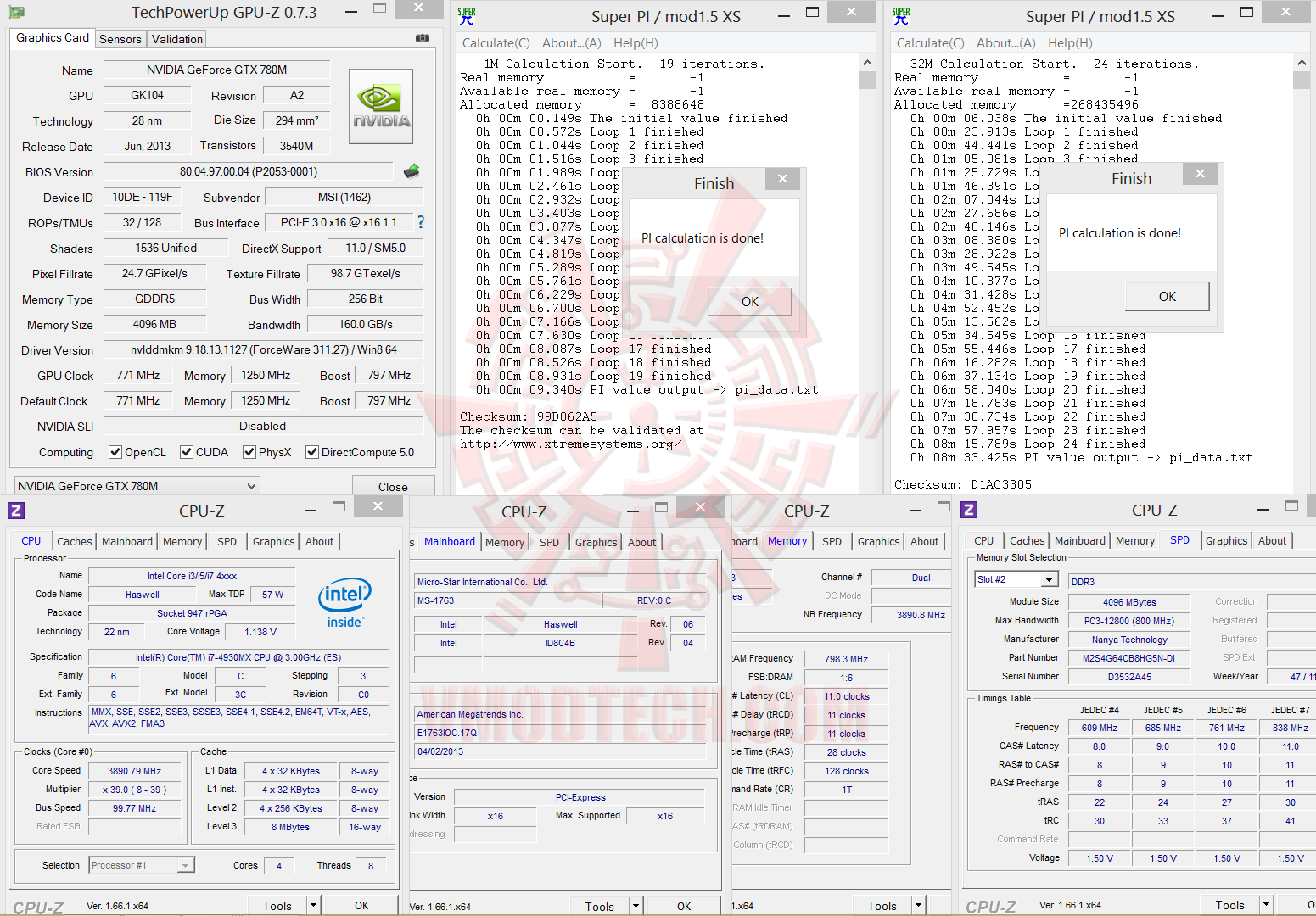This screenshot has width=1316, height=916.
Task: Open Calculate(C) menu in the 1M Super PI window
Action: coord(496,43)
